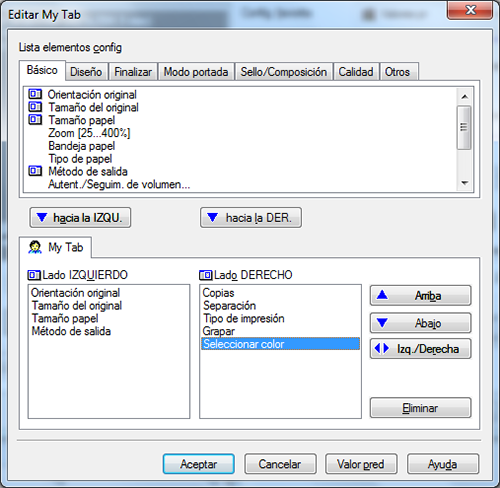500x488 pixels.
Task: Click the config list scroll down arrow
Action: point(464,183)
